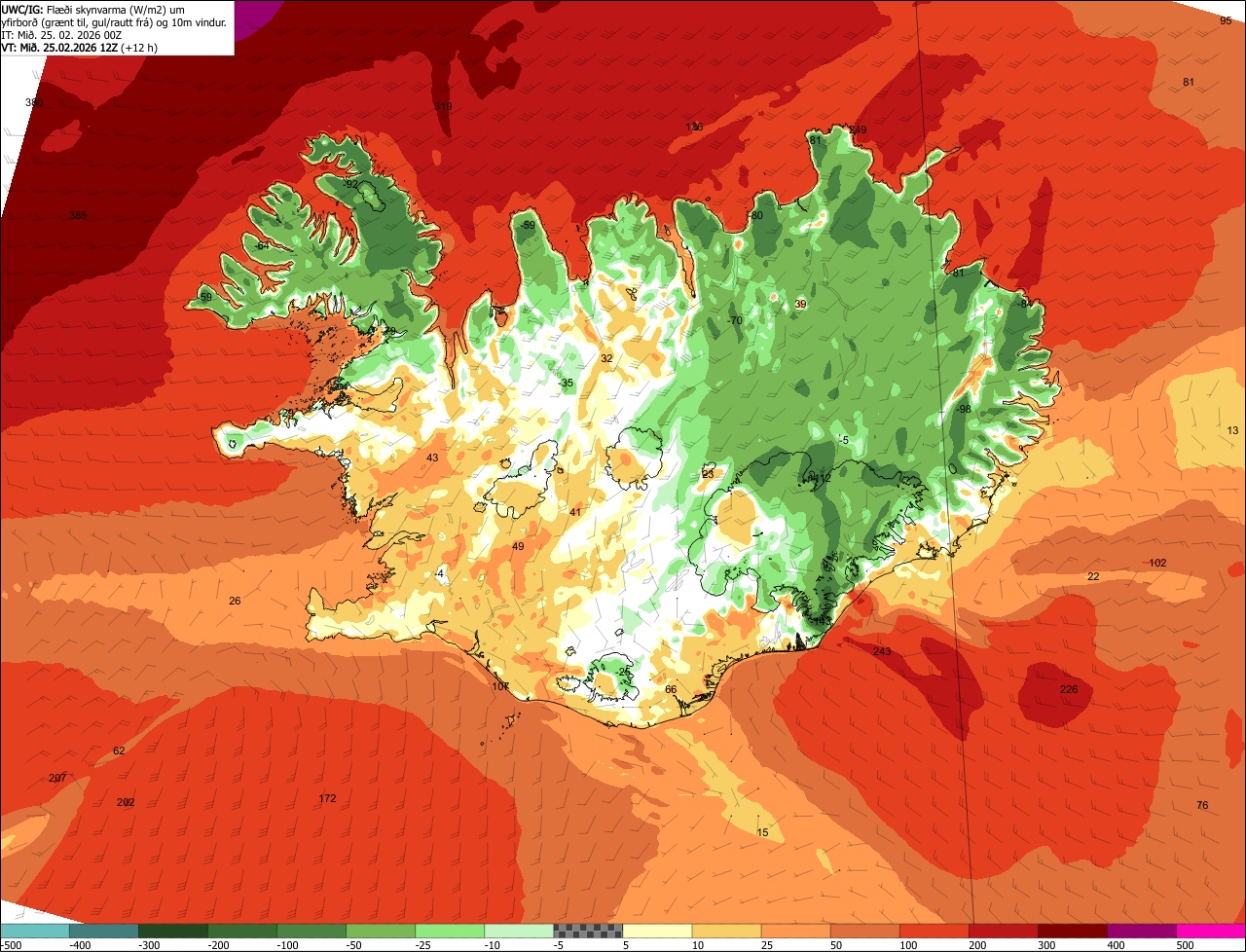Click the map value 41 in central Iceland
Viewport: 1246px width, 952px height.
(575, 512)
